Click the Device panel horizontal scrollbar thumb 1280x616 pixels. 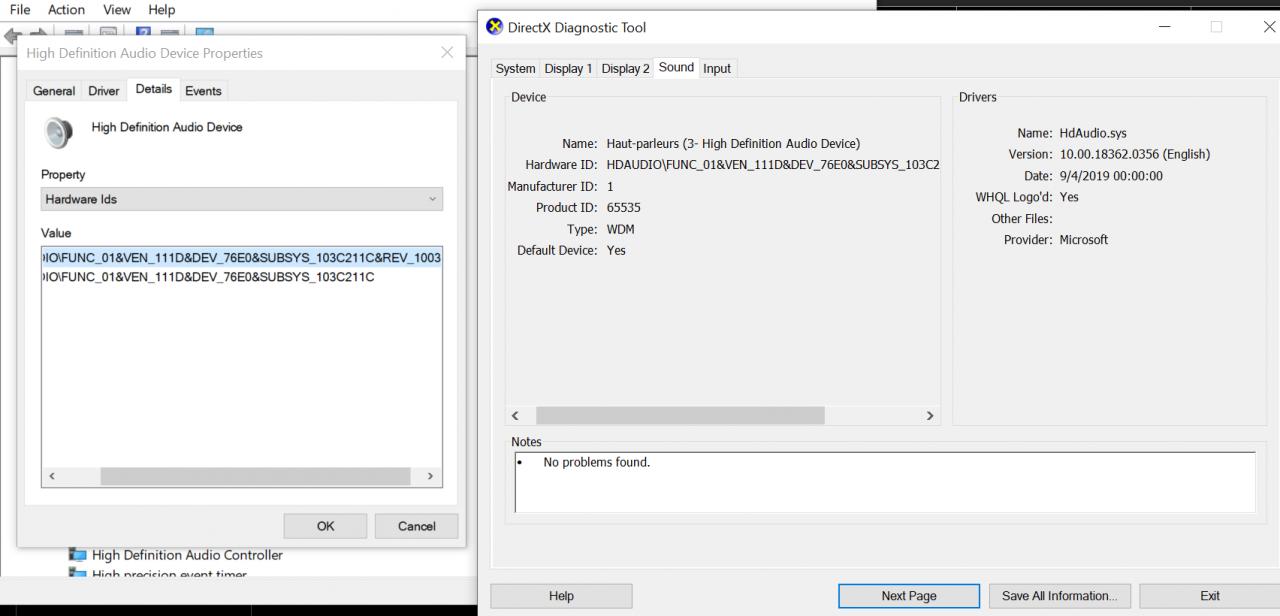pyautogui.click(x=680, y=415)
